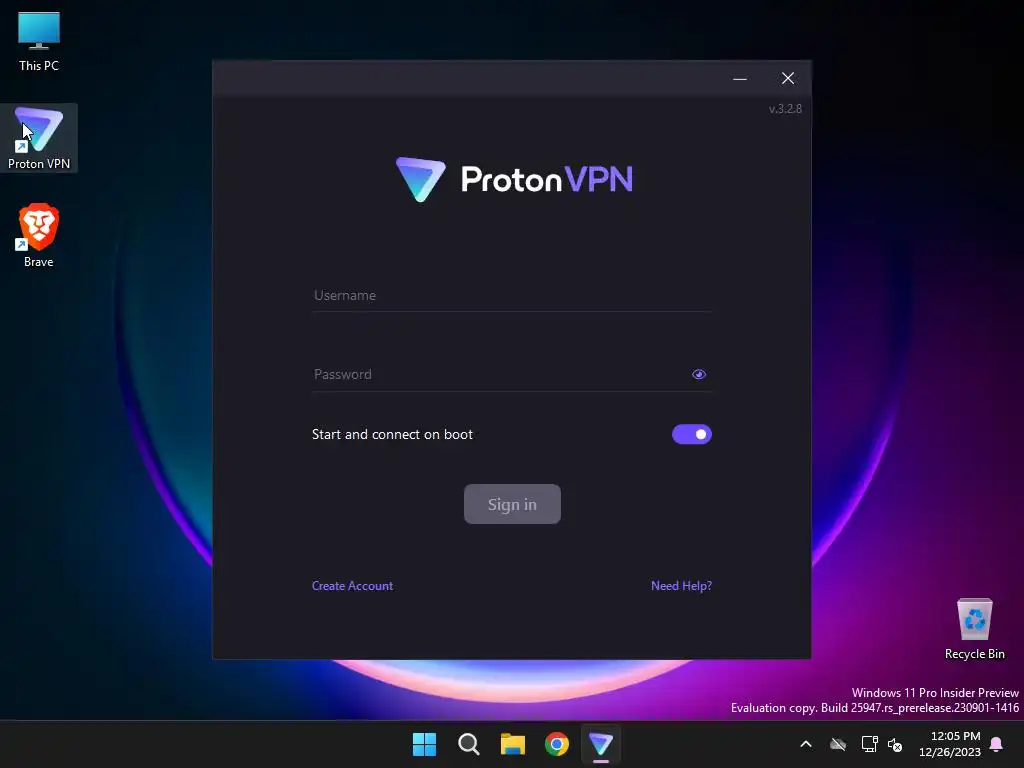Open the notification bell icon
The height and width of the screenshot is (768, 1024).
point(996,744)
